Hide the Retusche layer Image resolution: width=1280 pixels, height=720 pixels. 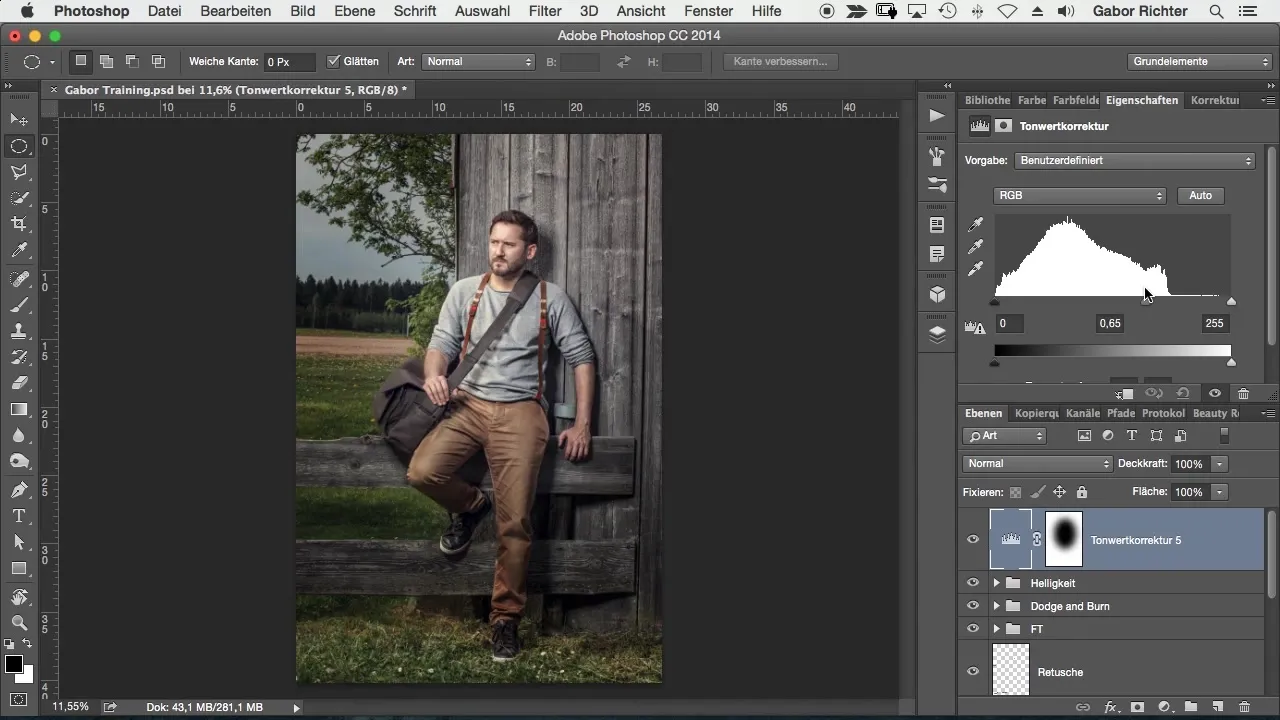tap(973, 672)
